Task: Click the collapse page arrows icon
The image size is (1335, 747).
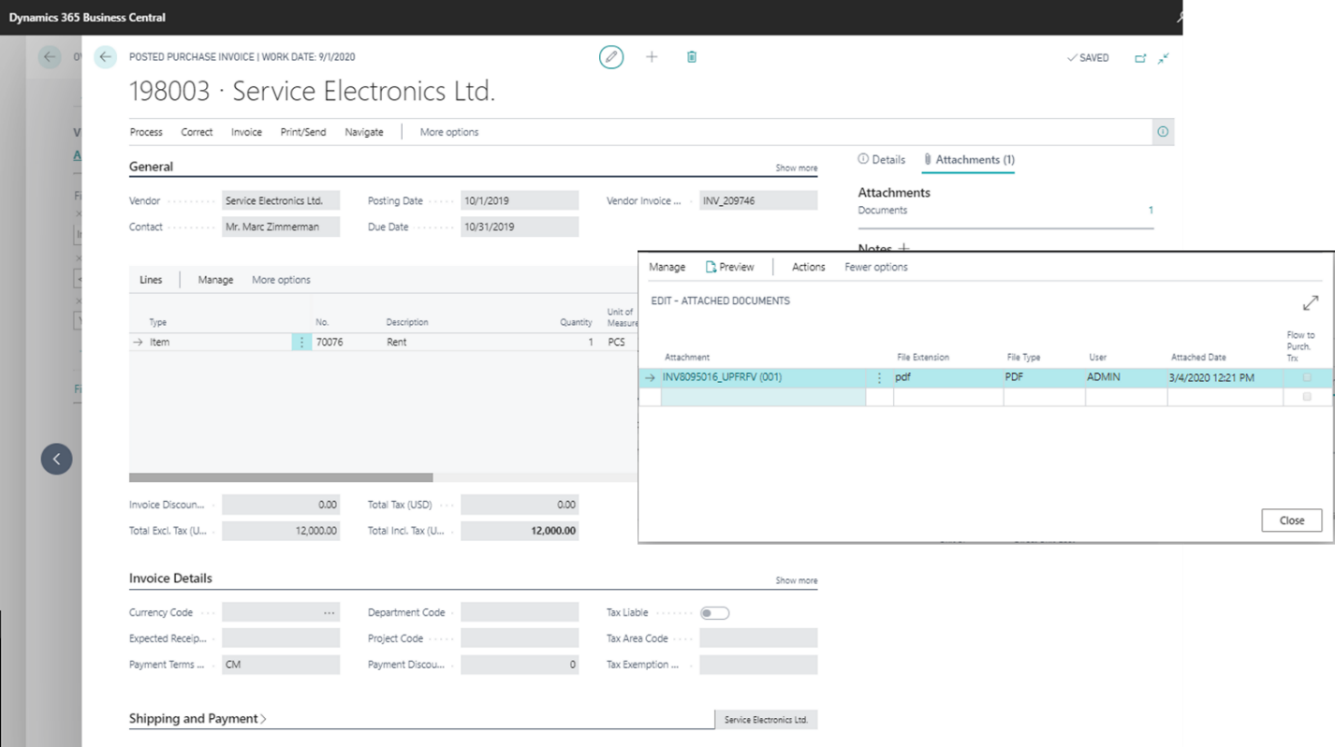Action: (x=1163, y=58)
